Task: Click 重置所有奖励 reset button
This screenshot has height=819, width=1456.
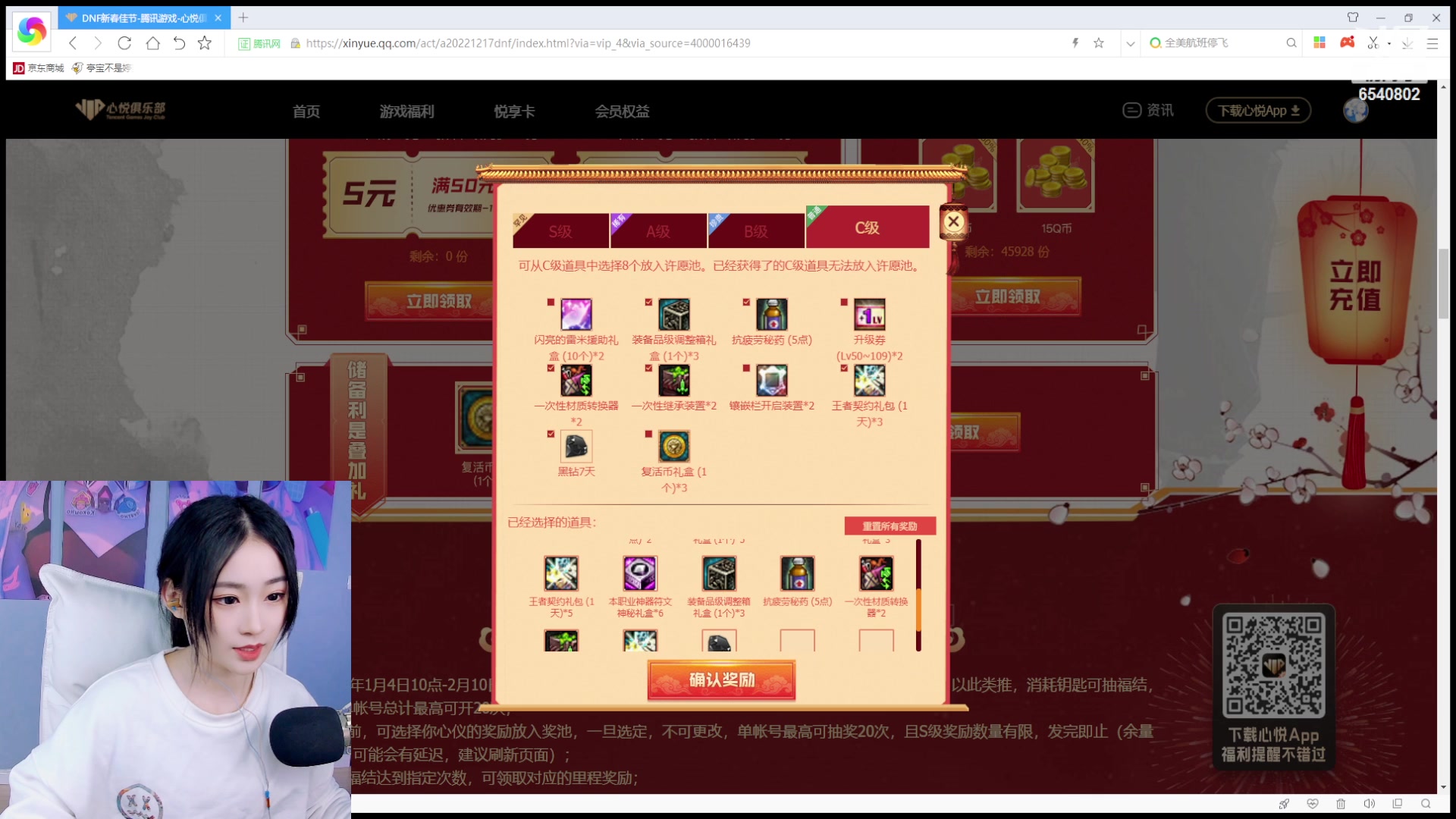Action: (x=890, y=526)
